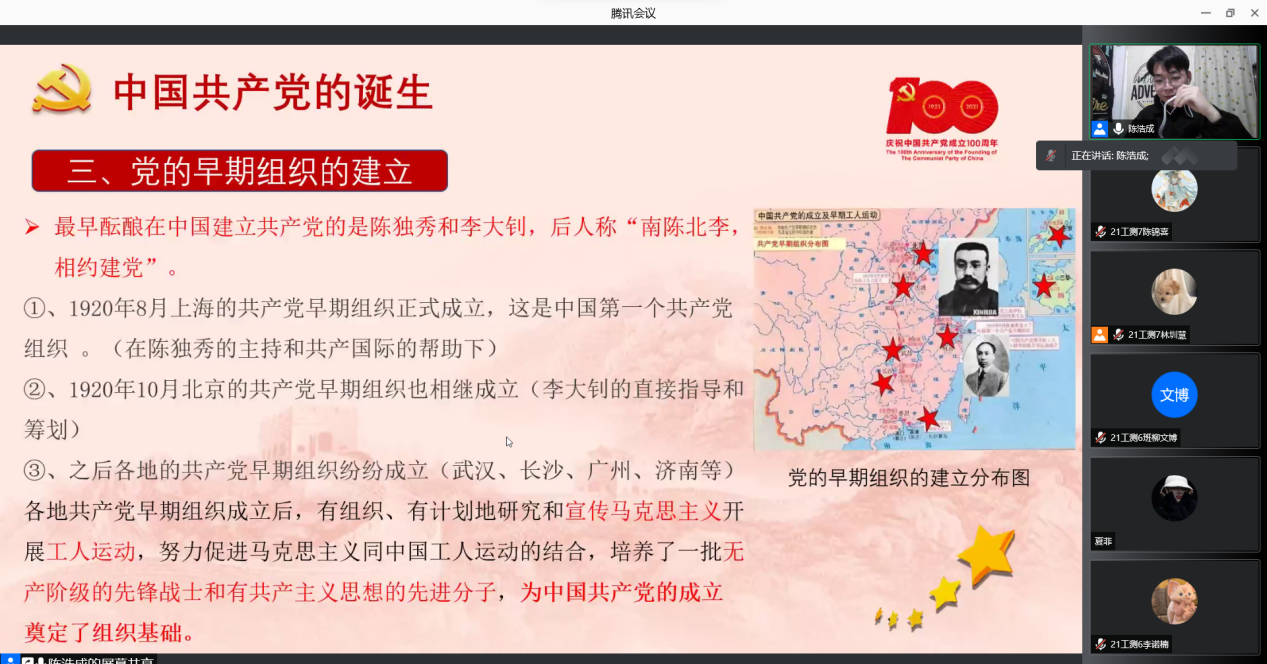Click the name label 21工测6李诺楠
This screenshot has height=664, width=1267.
pyautogui.click(x=1139, y=644)
